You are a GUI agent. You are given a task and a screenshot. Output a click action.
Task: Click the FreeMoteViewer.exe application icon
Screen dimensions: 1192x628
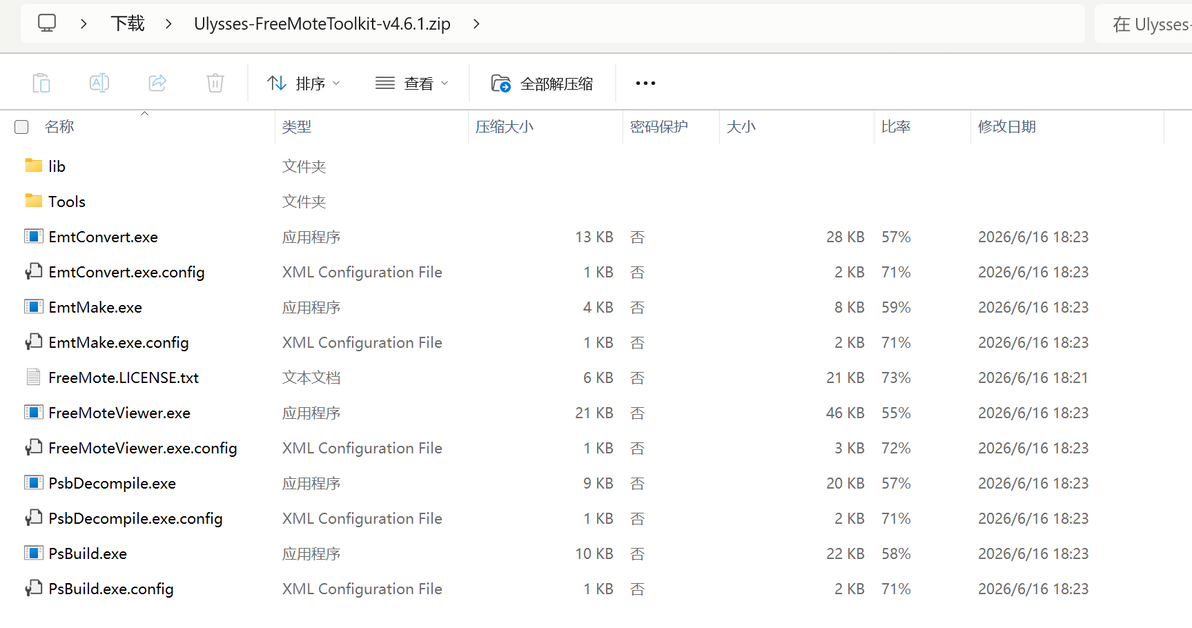pyautogui.click(x=33, y=413)
